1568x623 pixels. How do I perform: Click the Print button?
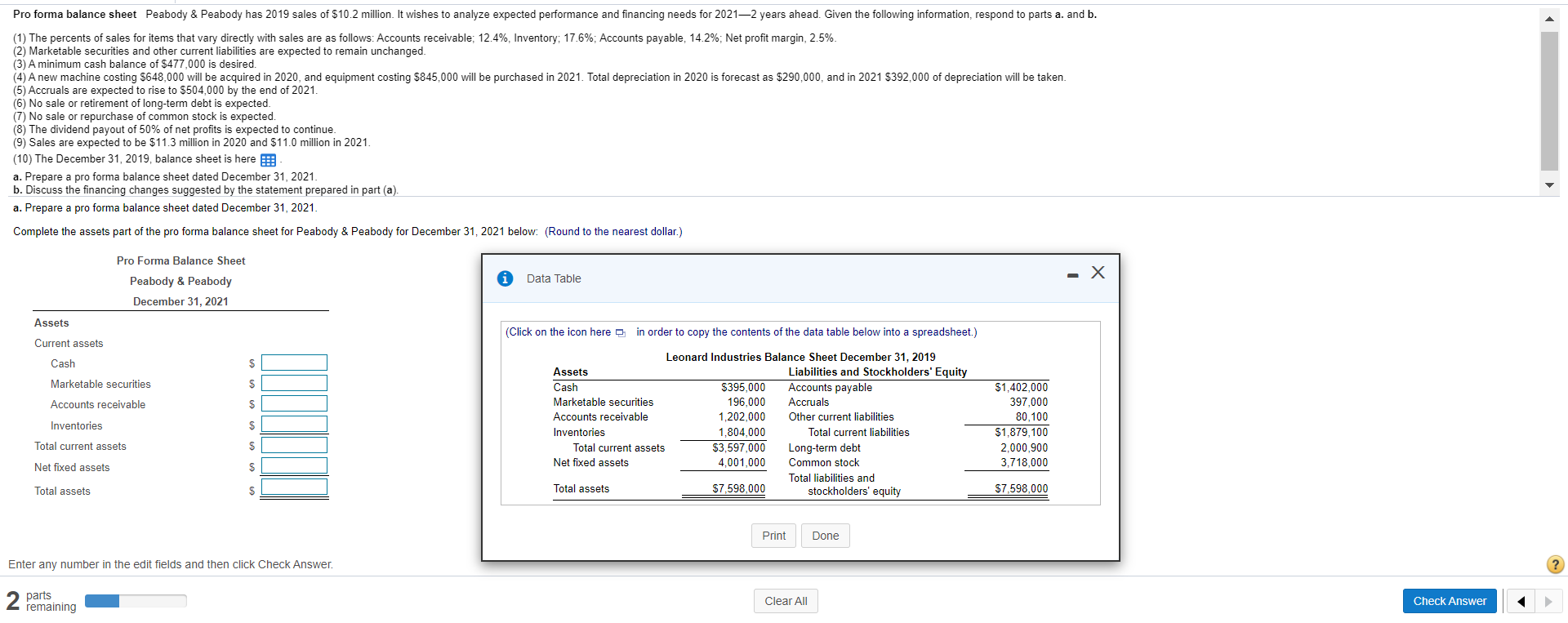pos(773,536)
